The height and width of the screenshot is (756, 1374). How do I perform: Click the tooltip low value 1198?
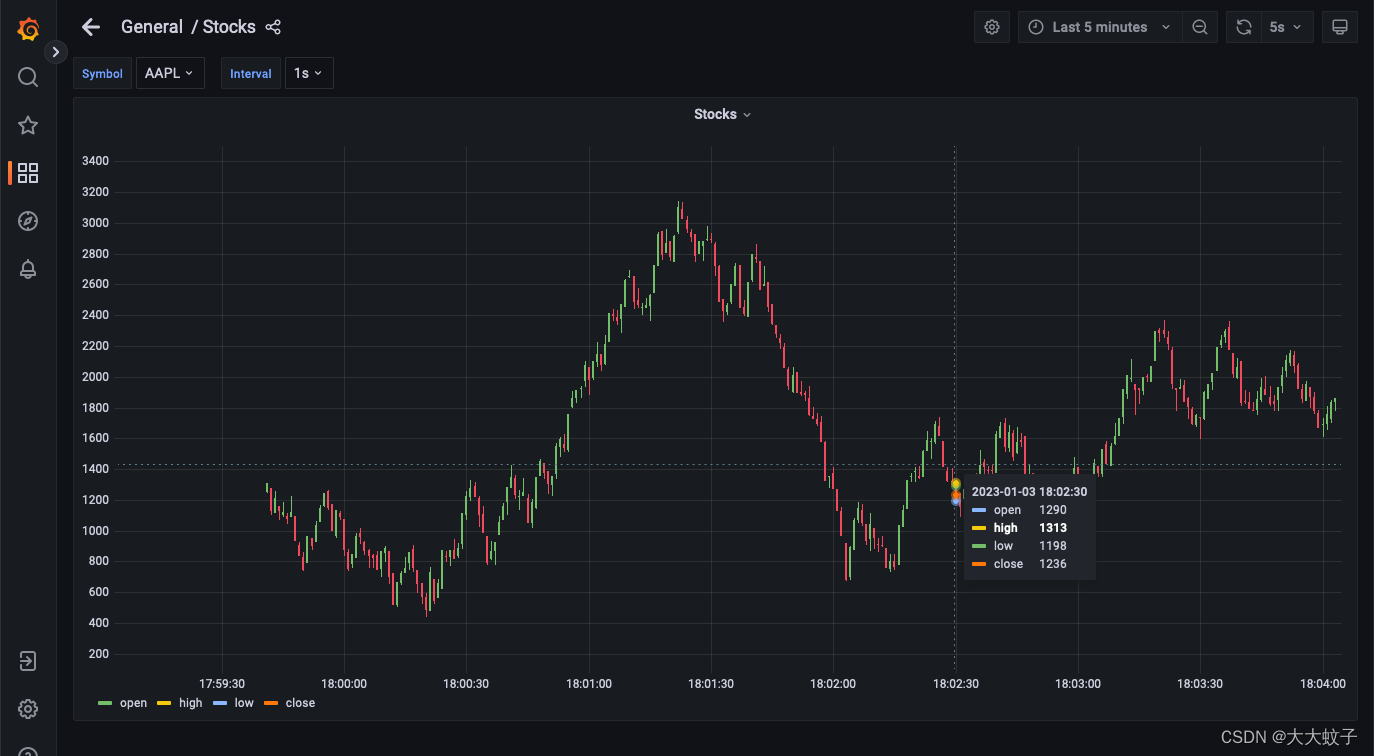click(x=1053, y=546)
